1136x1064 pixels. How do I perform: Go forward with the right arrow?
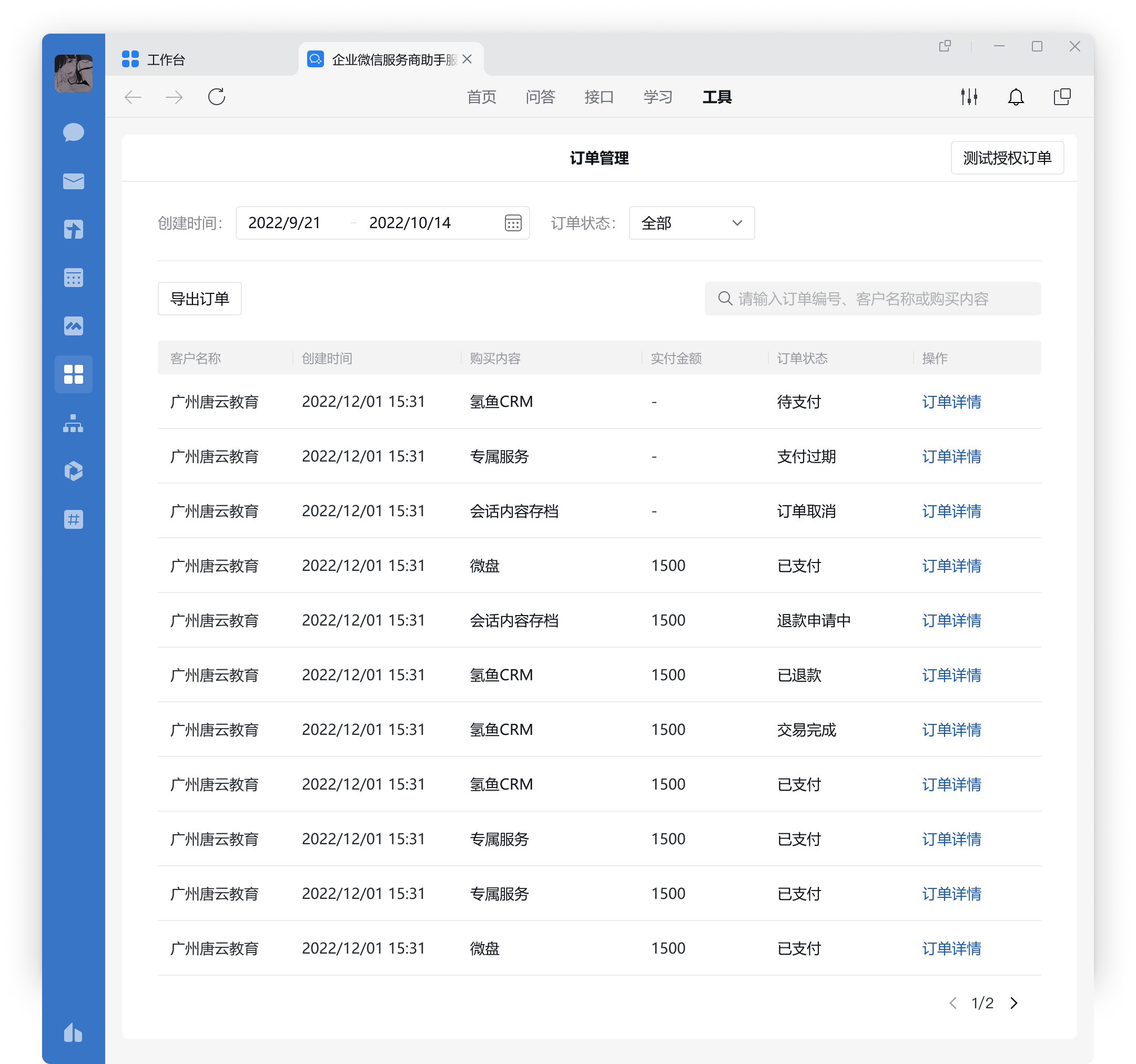(174, 97)
